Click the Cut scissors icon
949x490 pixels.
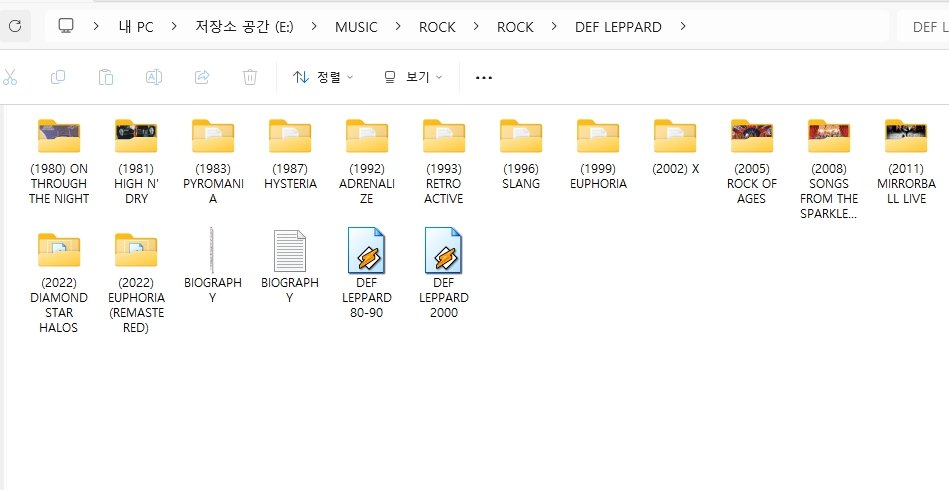pos(10,77)
